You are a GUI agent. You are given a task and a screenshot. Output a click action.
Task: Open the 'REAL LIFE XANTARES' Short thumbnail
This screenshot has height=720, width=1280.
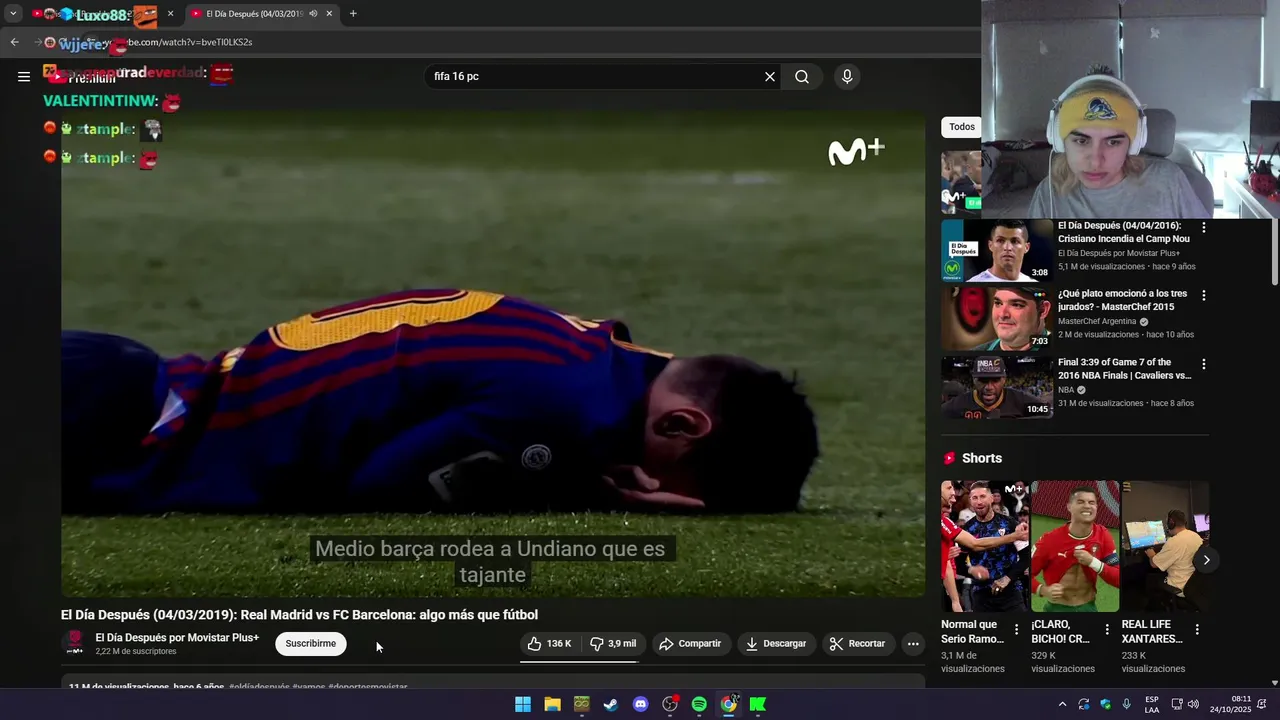pyautogui.click(x=1165, y=546)
